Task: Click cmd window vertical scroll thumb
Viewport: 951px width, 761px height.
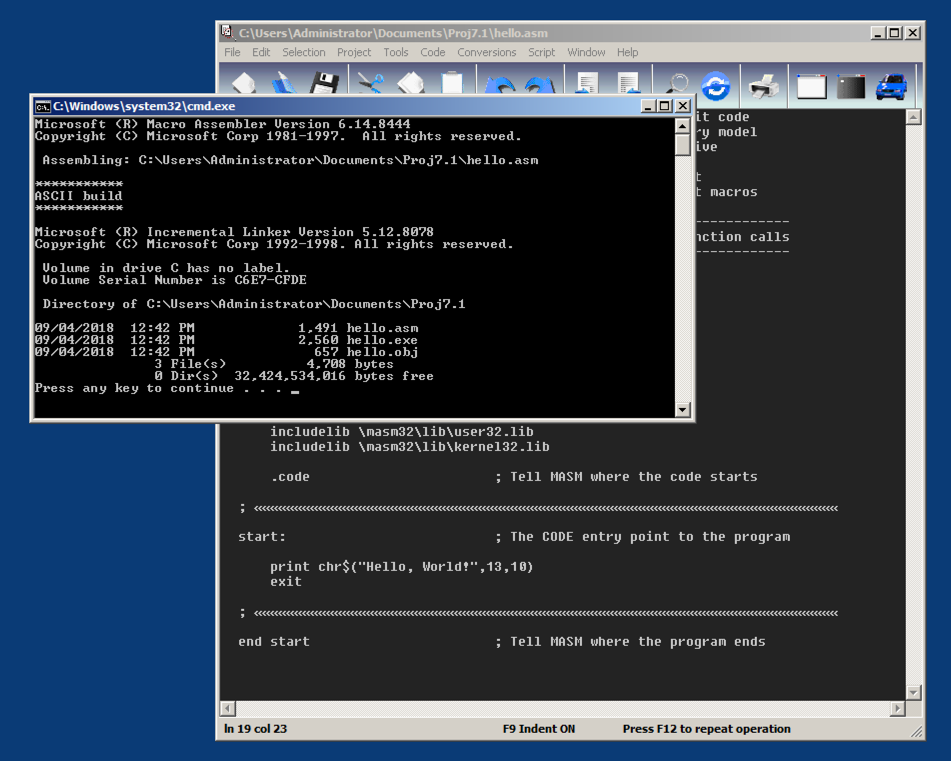Action: pyautogui.click(x=682, y=145)
